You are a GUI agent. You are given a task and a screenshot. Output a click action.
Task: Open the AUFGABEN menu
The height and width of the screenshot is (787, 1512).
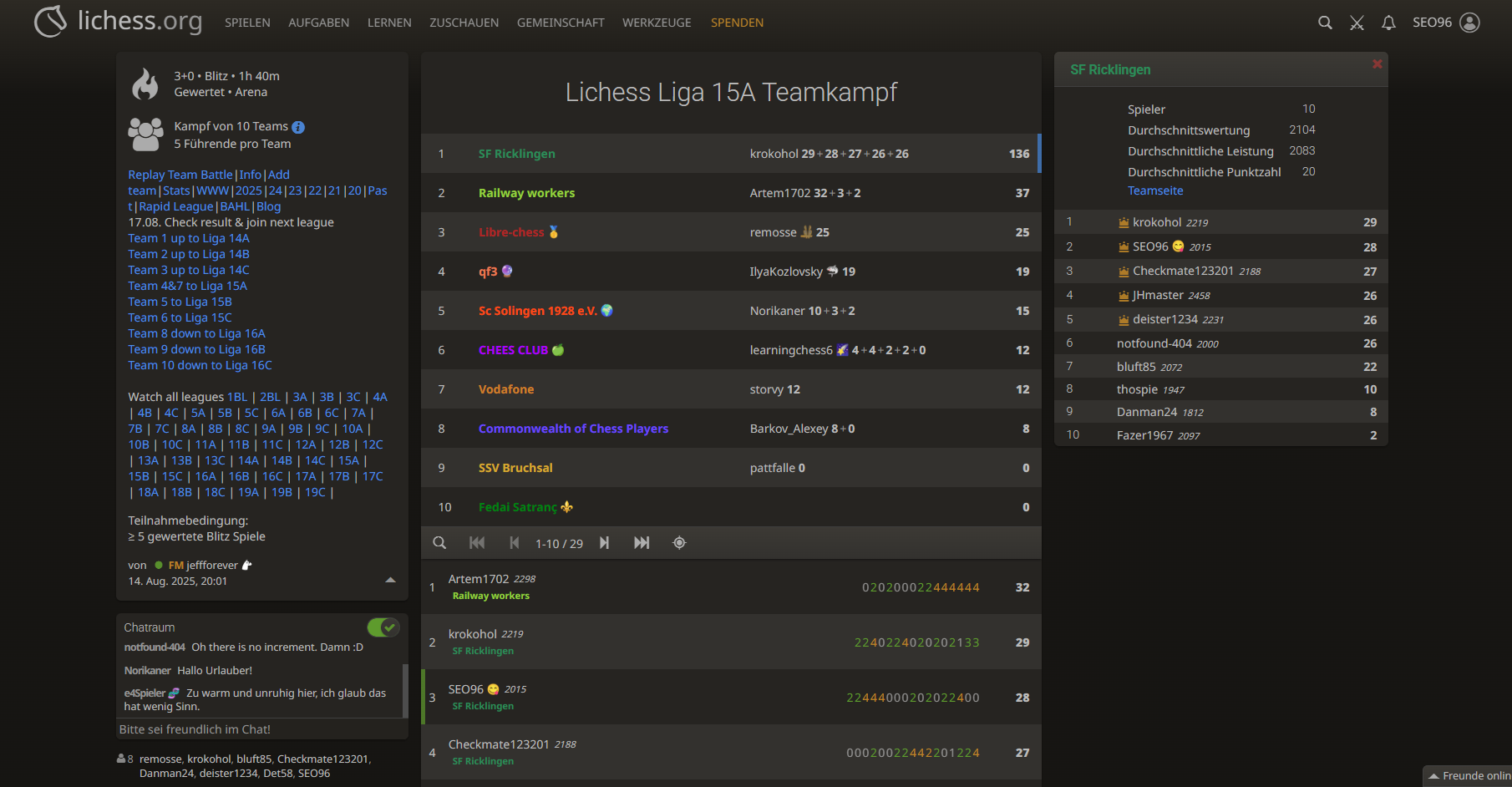click(319, 23)
